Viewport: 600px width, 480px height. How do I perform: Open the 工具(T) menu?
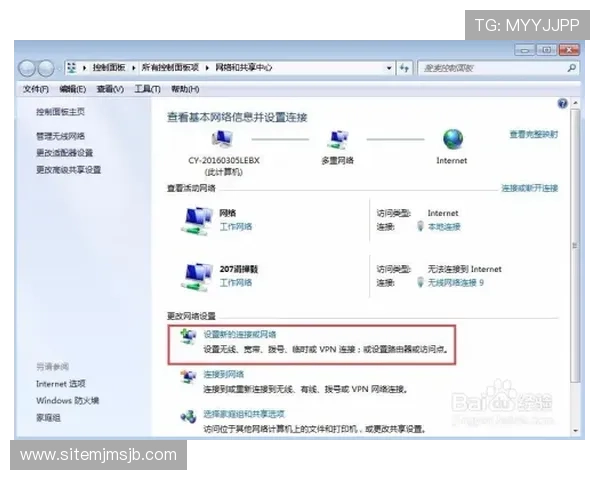[x=147, y=89]
